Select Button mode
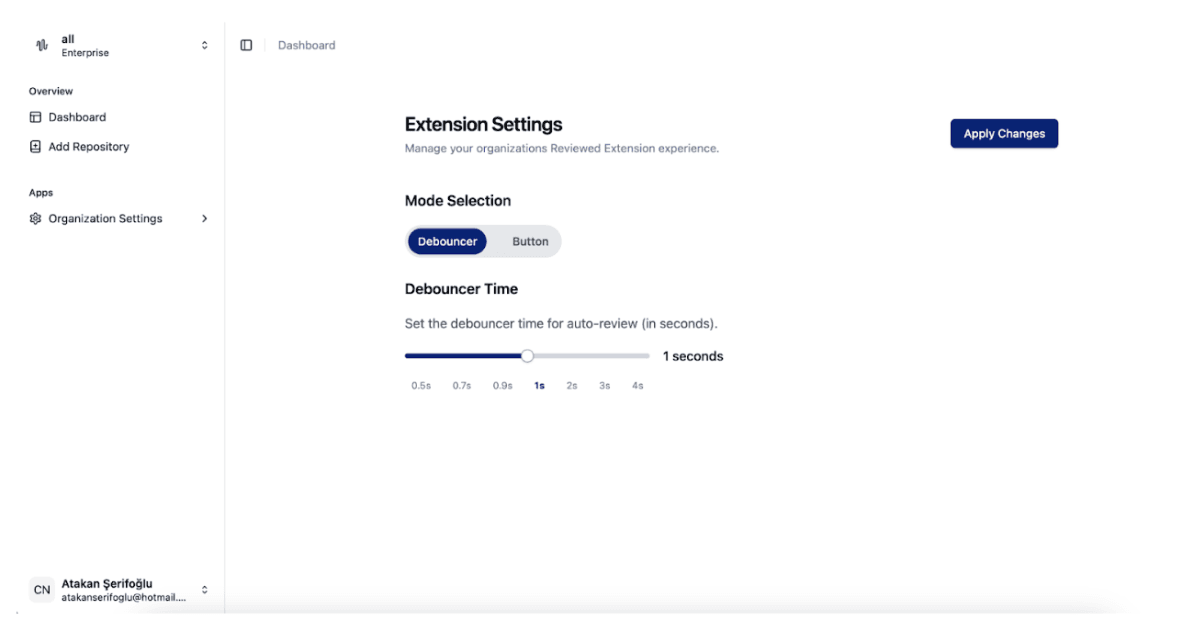The height and width of the screenshot is (618, 1178). click(530, 241)
